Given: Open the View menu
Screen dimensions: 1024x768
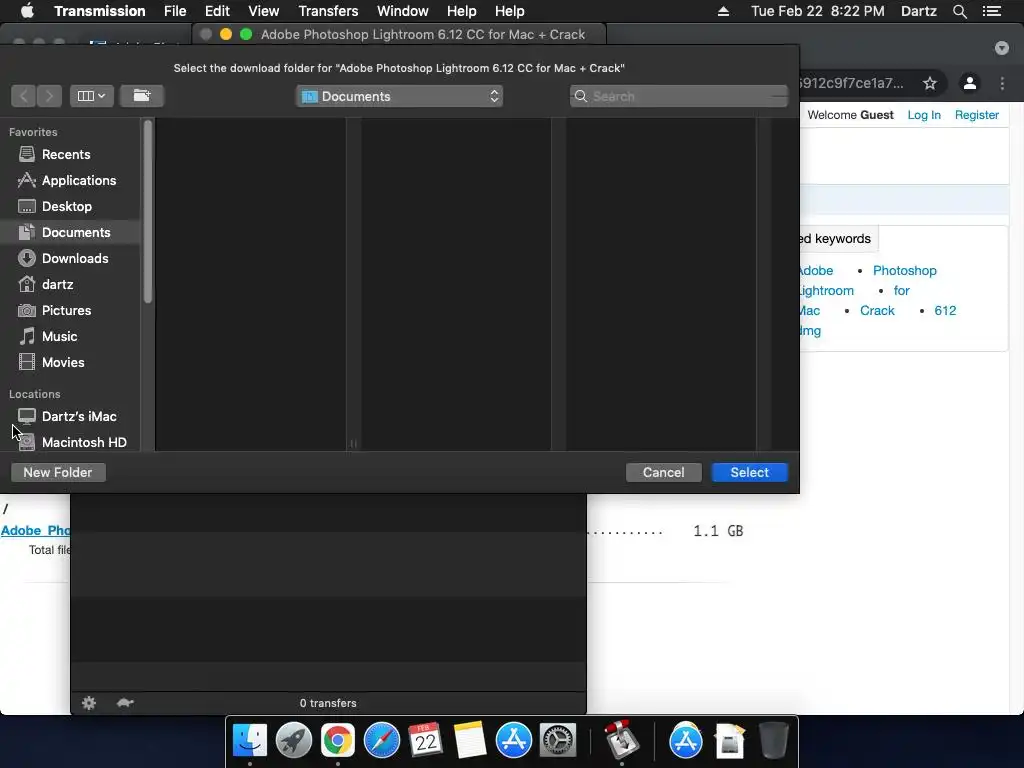Looking at the screenshot, I should click(264, 11).
